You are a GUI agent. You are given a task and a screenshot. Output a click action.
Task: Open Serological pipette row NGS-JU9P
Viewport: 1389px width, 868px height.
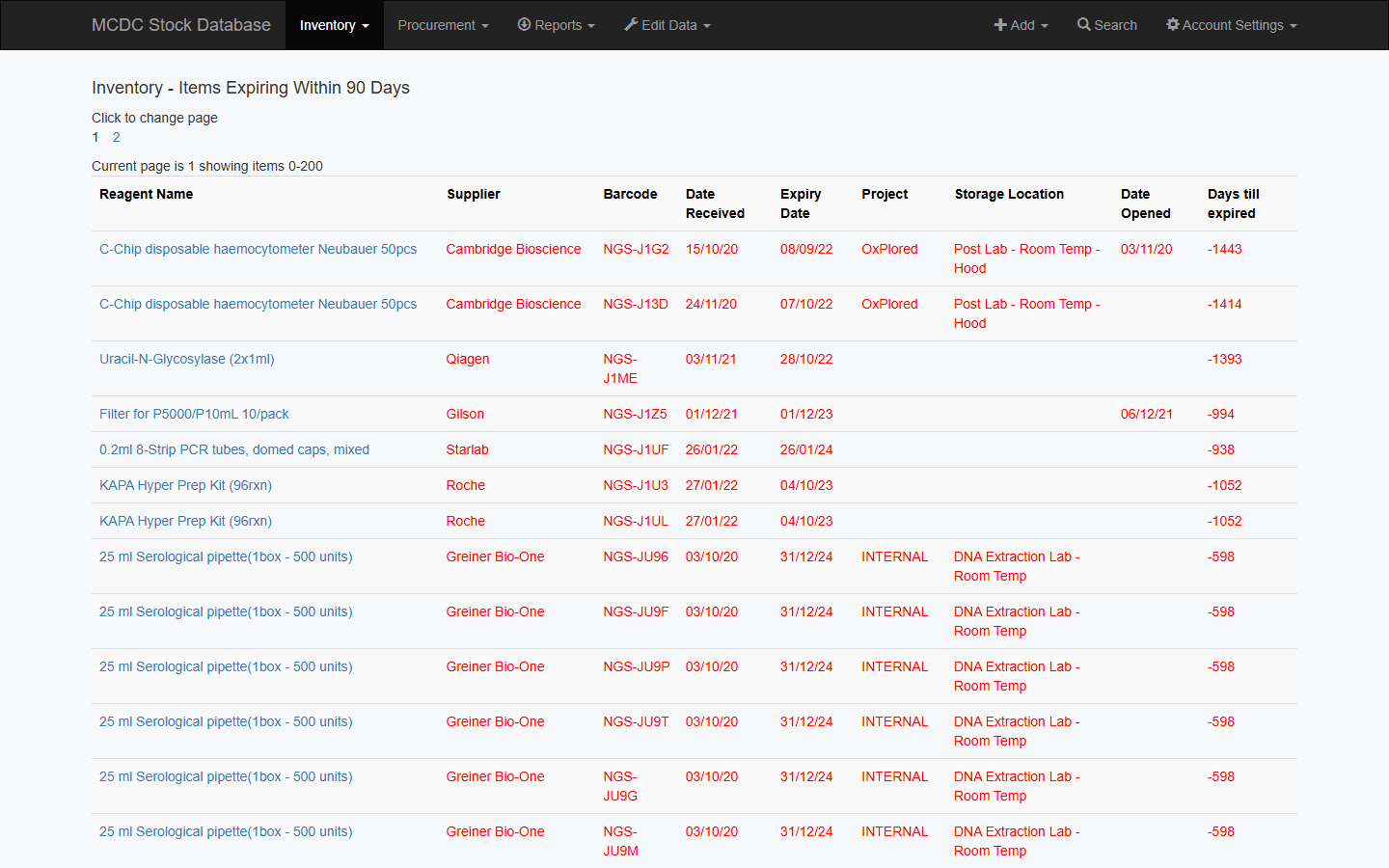(226, 666)
